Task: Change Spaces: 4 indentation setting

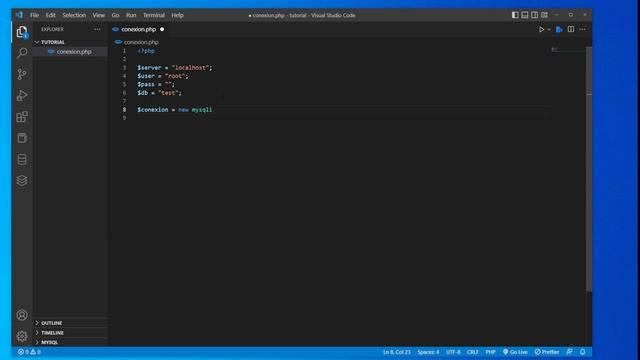Action: coord(428,352)
